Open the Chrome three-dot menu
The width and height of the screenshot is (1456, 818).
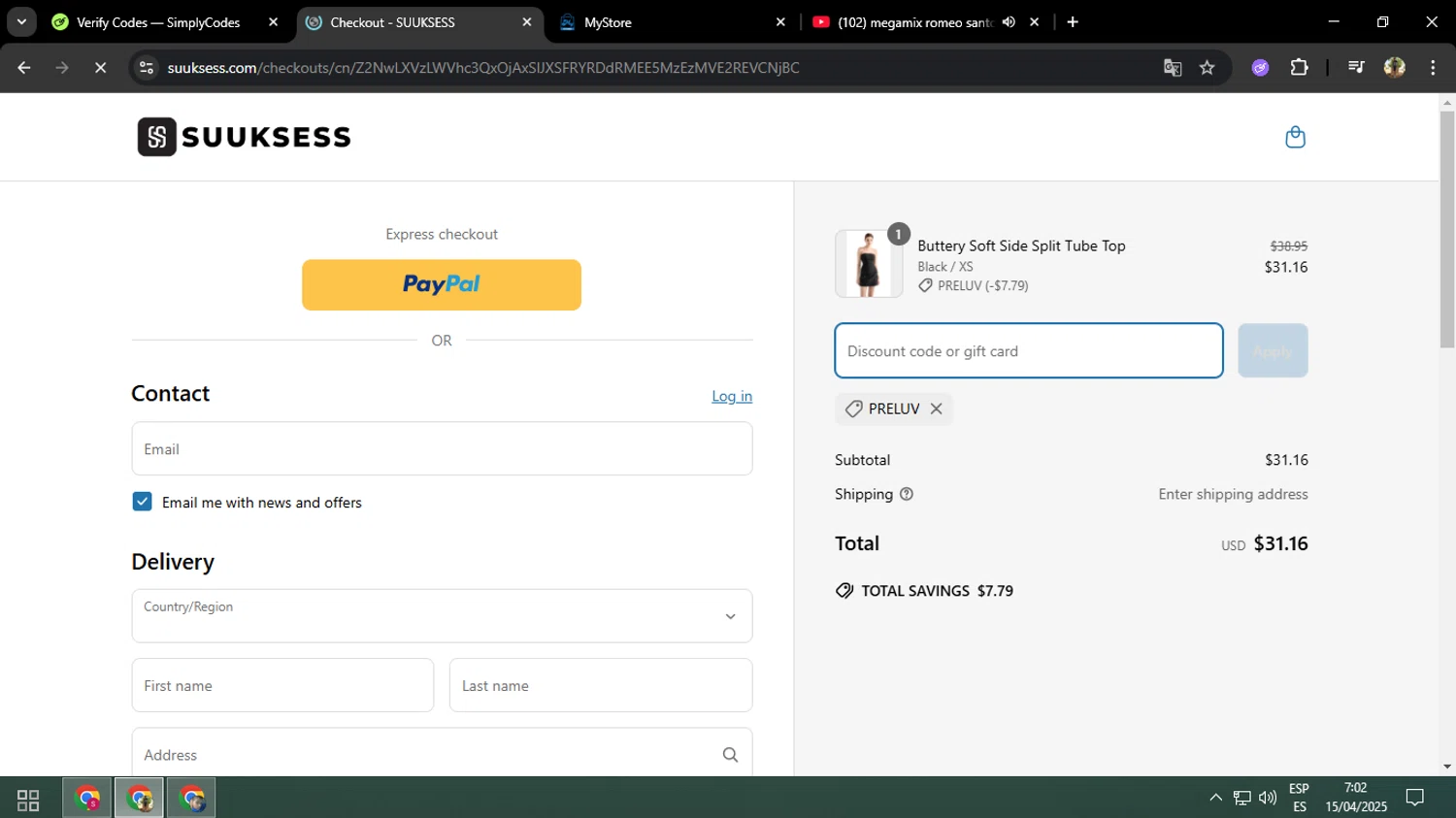tap(1433, 67)
